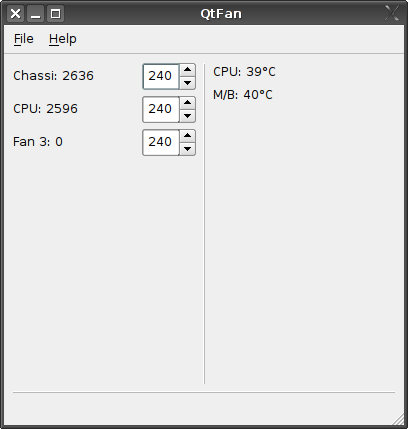
Task: Select the 'Chassi: 2636' speed label
Action: [53, 76]
